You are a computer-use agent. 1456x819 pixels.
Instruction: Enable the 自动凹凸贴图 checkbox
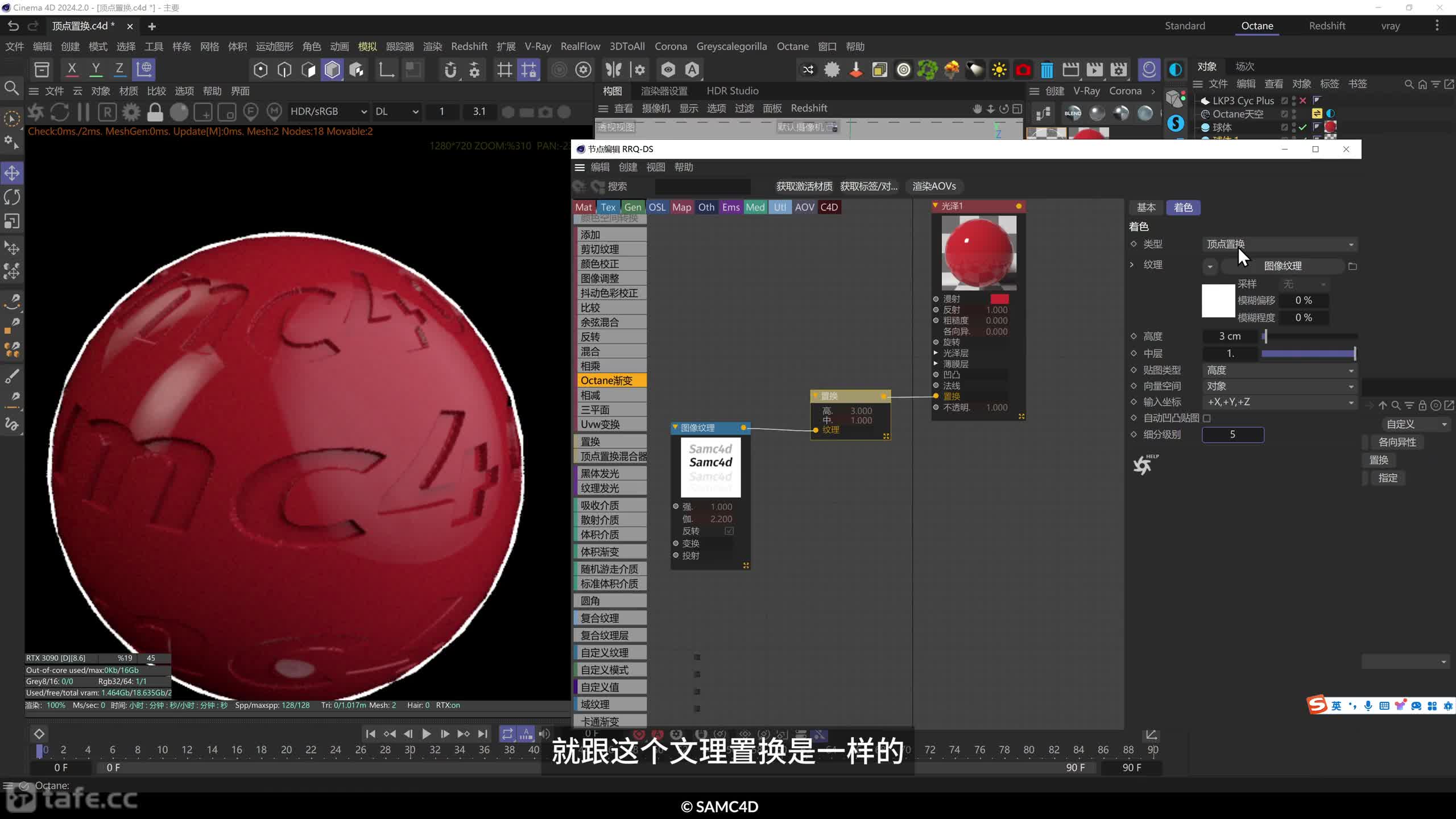(x=1207, y=418)
